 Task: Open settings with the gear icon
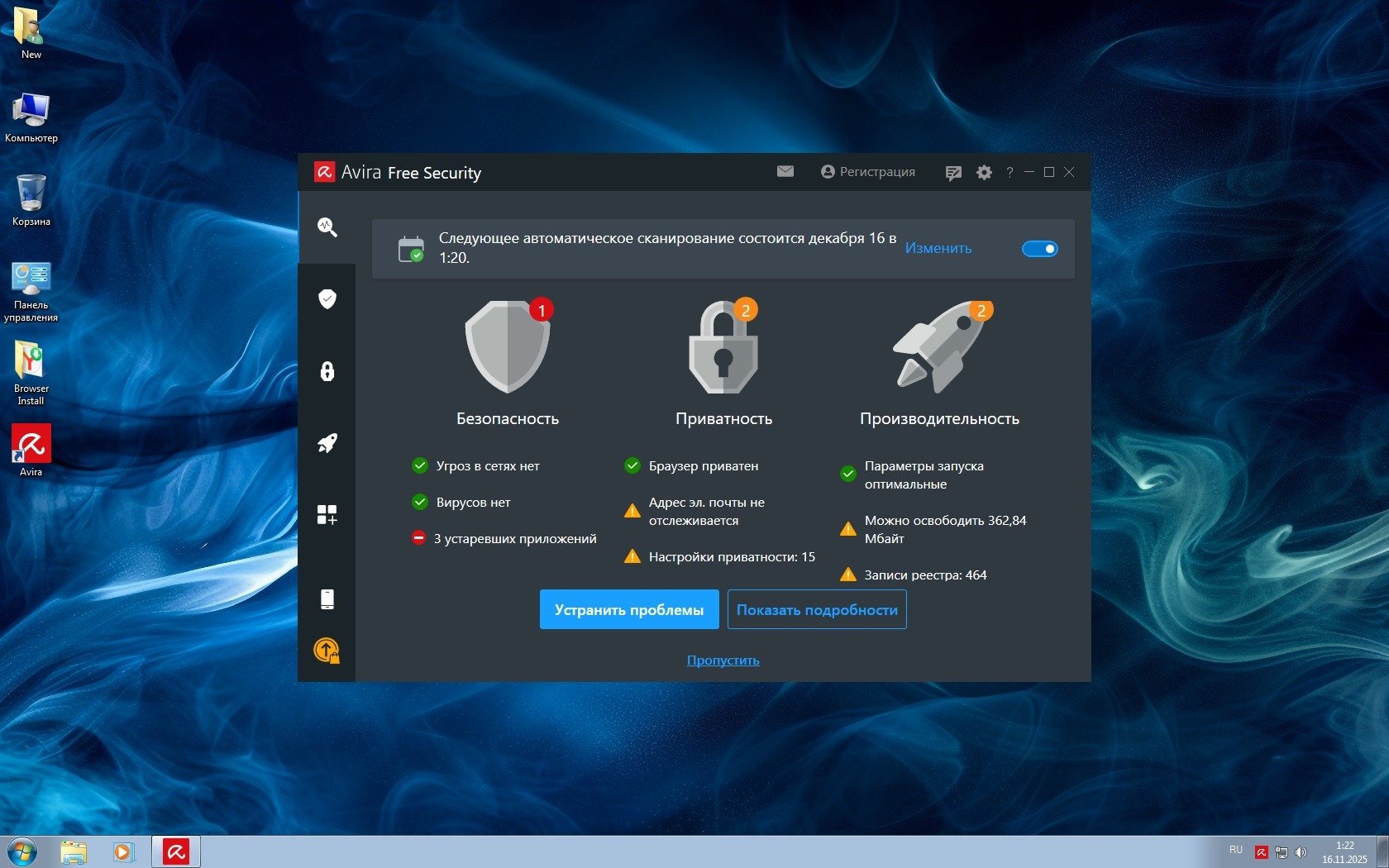point(984,173)
